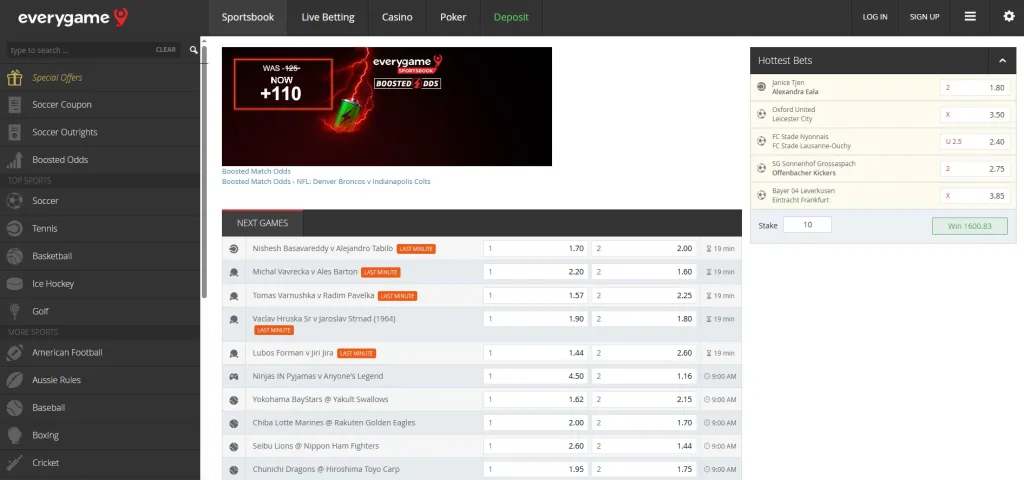Viewport: 1024px width, 480px height.
Task: Select odds 2.25 for Radim Pavelka
Action: point(643,296)
